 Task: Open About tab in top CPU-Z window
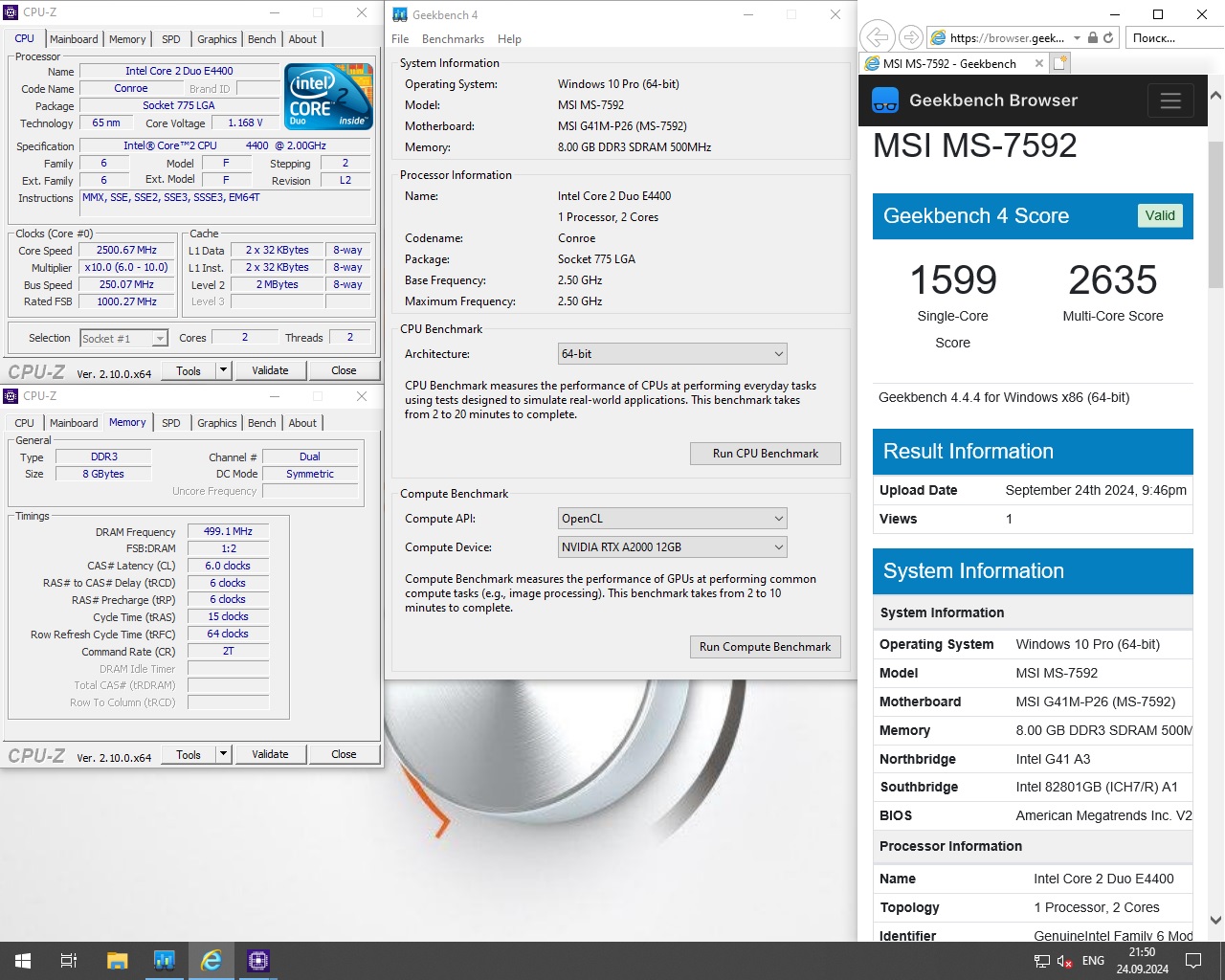(302, 39)
